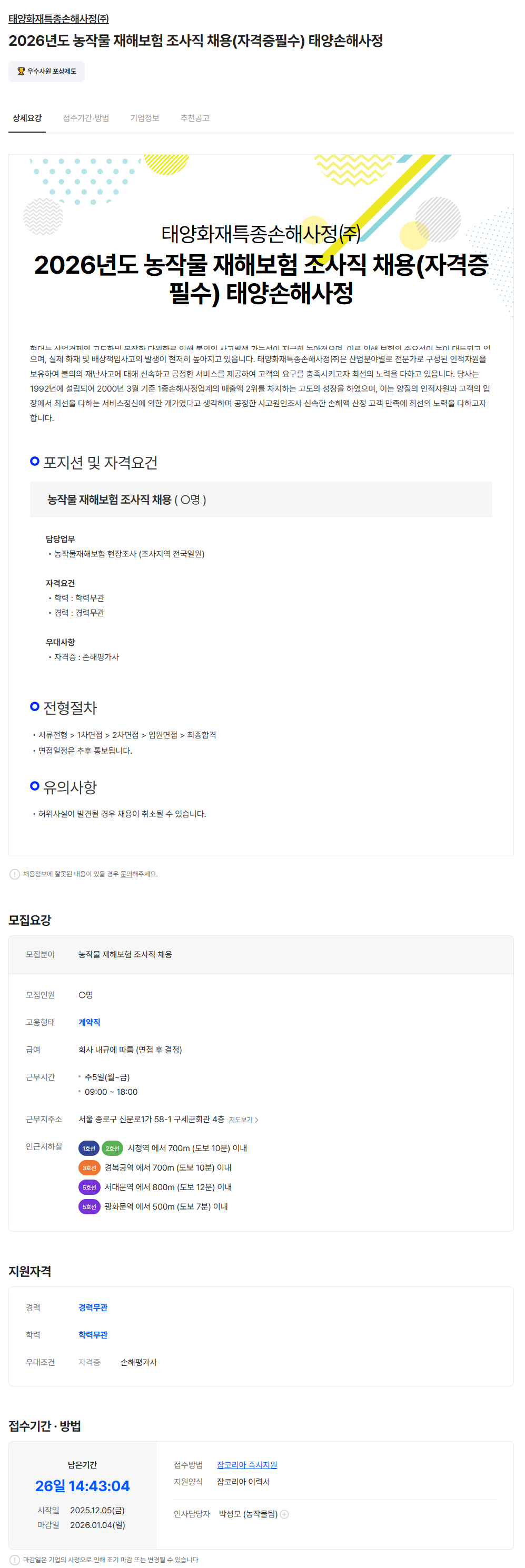Click the 계약직 employment type link
Screen dimensions: 525x1568
click(x=89, y=1022)
